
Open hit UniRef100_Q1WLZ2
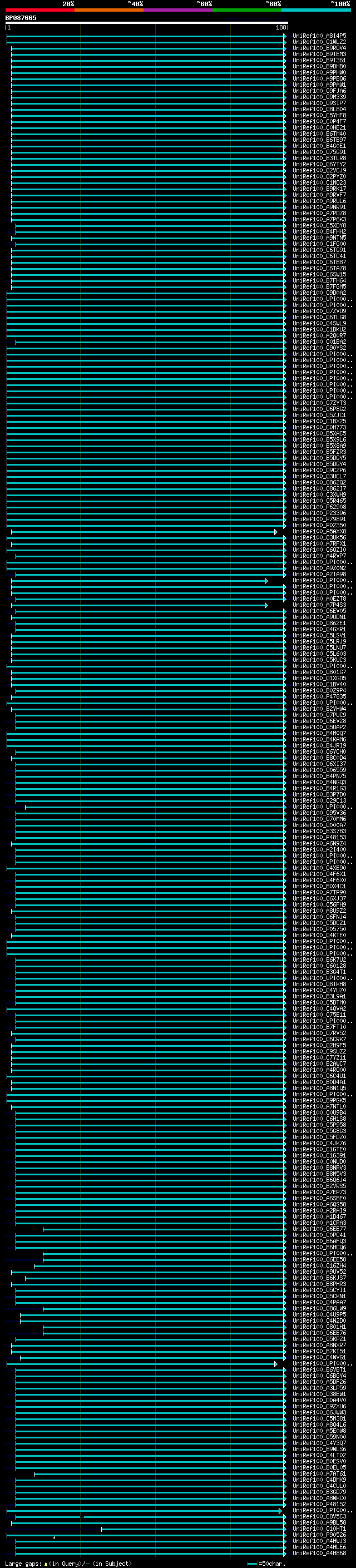click(x=319, y=42)
